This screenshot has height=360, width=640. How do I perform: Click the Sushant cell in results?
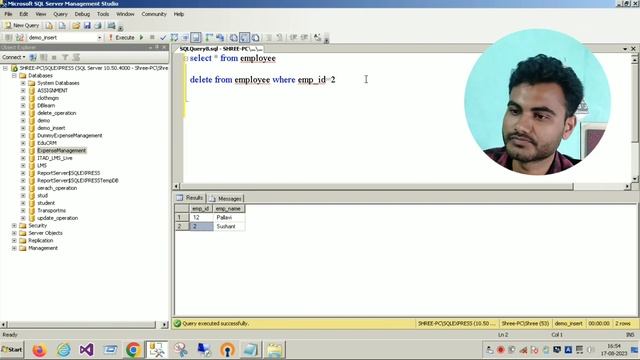point(229,226)
